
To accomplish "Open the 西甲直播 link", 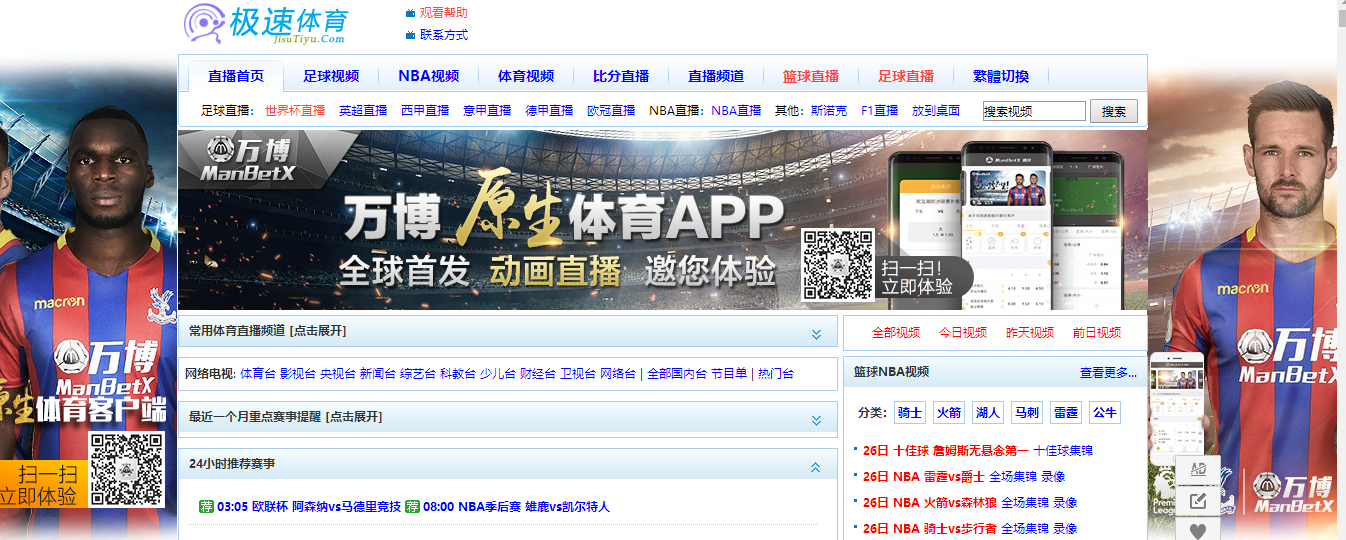I will 425,111.
